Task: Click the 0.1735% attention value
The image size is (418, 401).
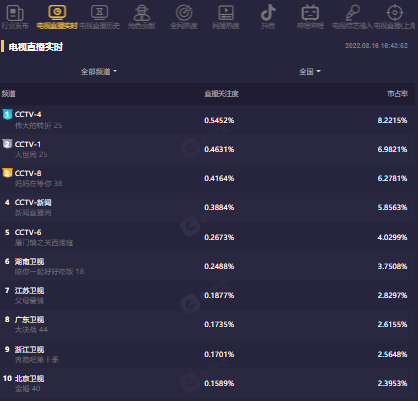Action: coord(219,324)
